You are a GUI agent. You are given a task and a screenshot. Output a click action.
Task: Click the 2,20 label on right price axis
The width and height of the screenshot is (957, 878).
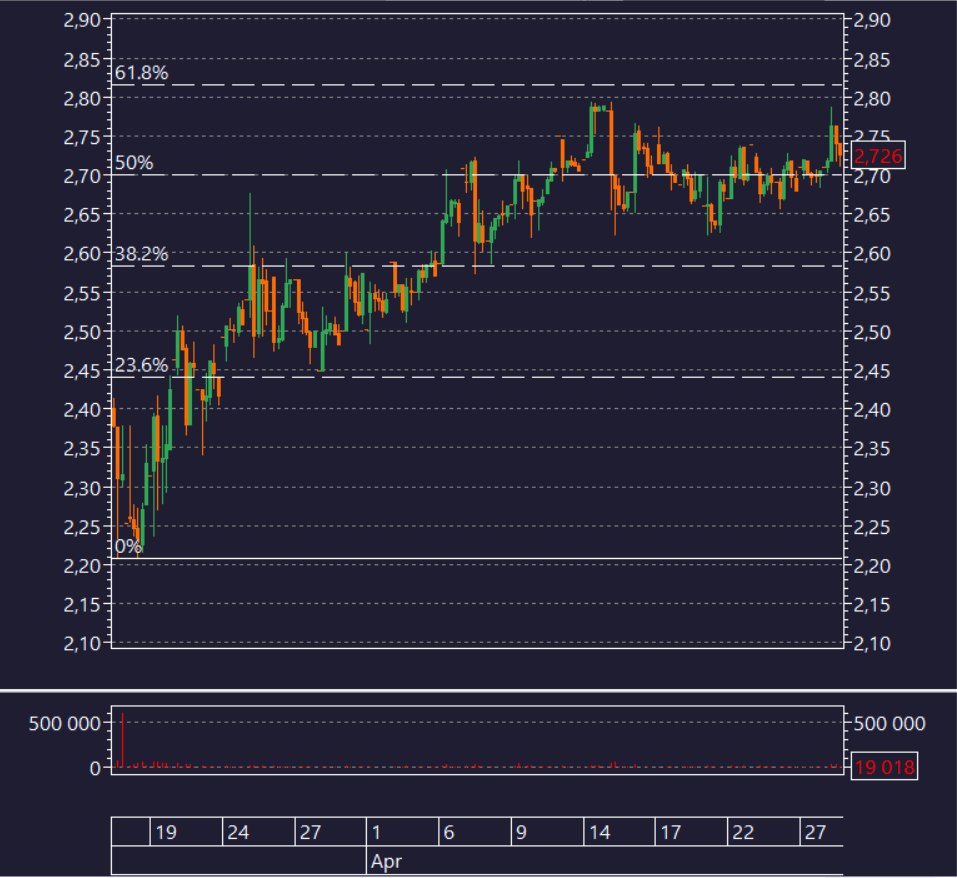tap(872, 566)
